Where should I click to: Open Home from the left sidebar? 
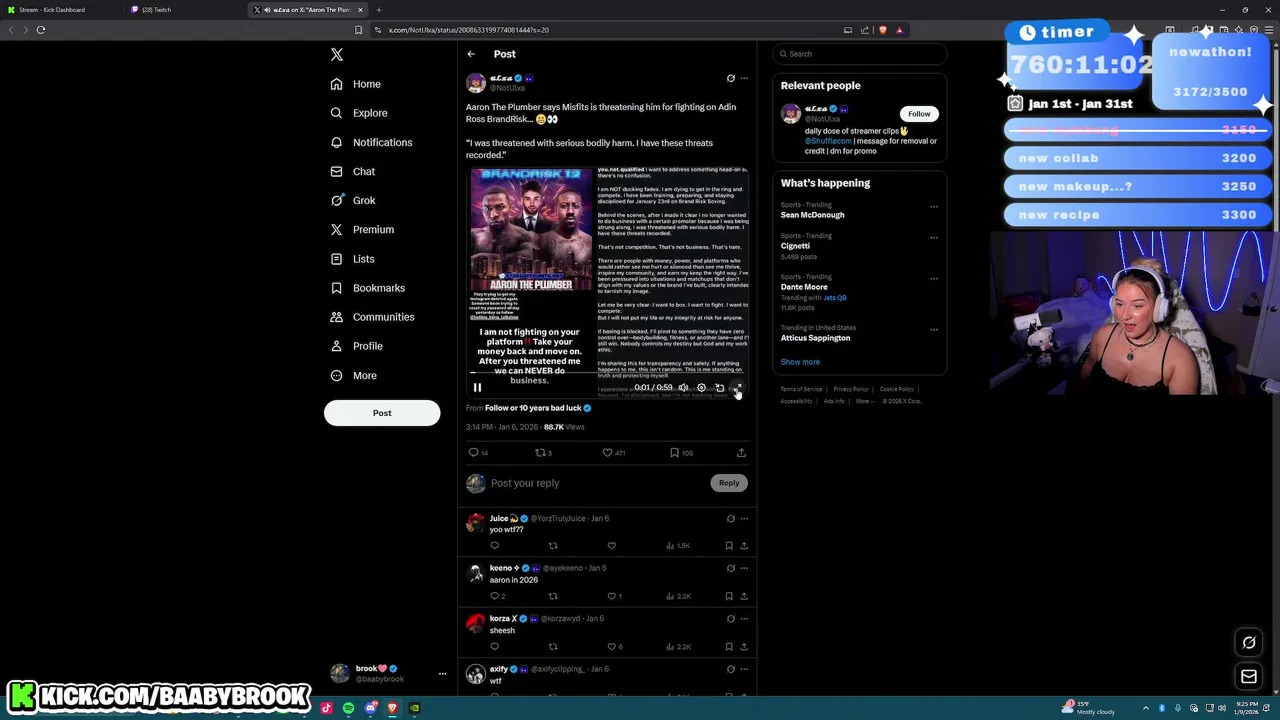coord(356,84)
